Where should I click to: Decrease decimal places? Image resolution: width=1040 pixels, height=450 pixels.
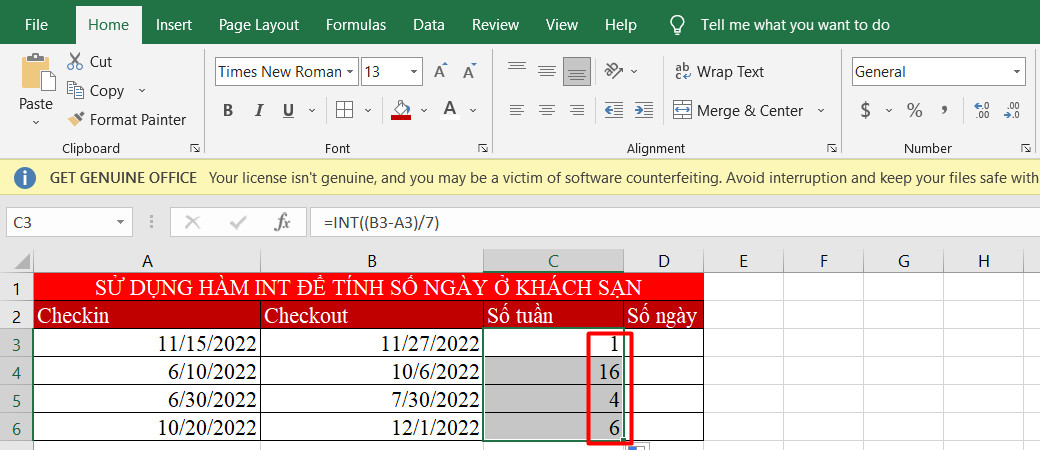point(1012,110)
